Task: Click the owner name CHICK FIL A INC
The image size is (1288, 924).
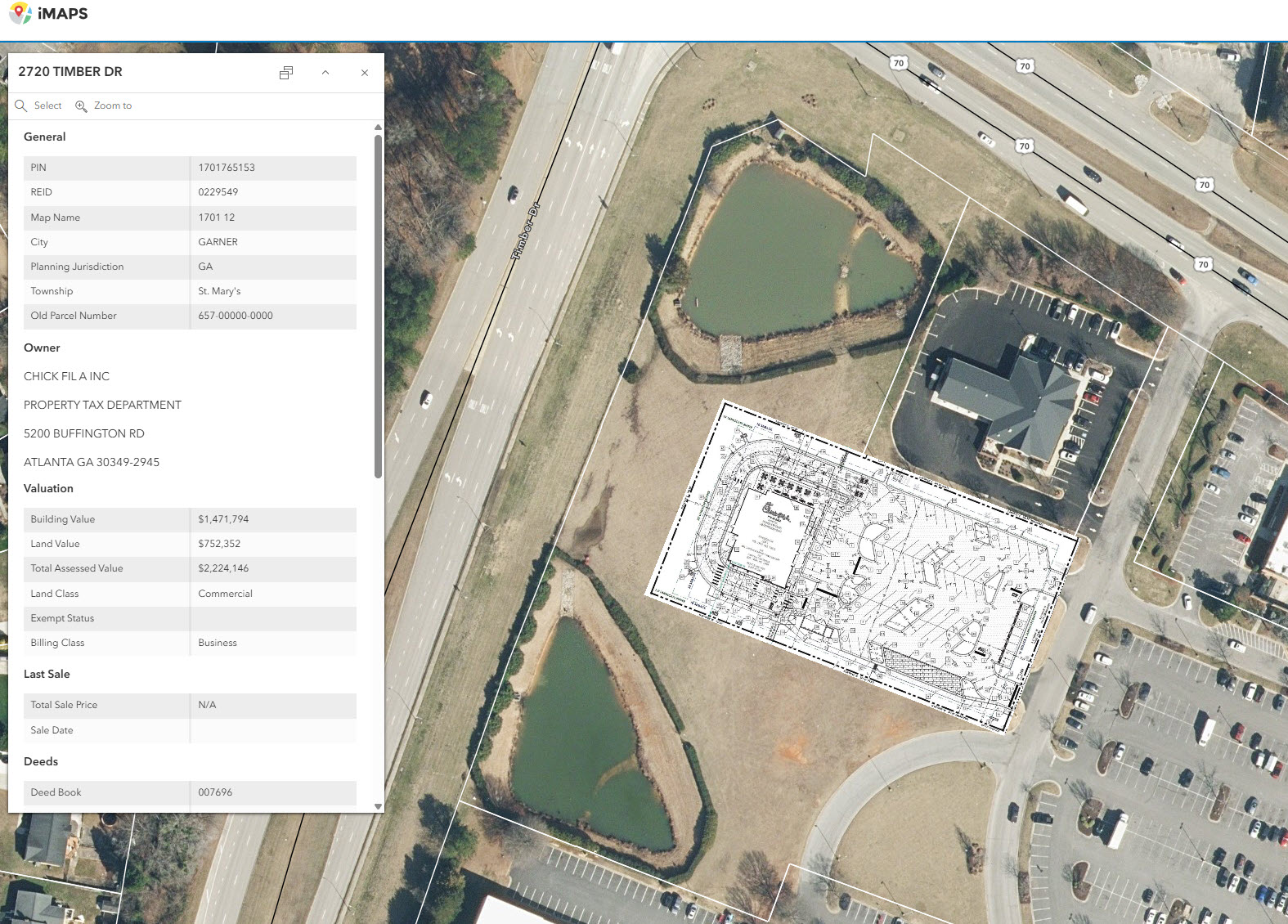Action: [66, 376]
